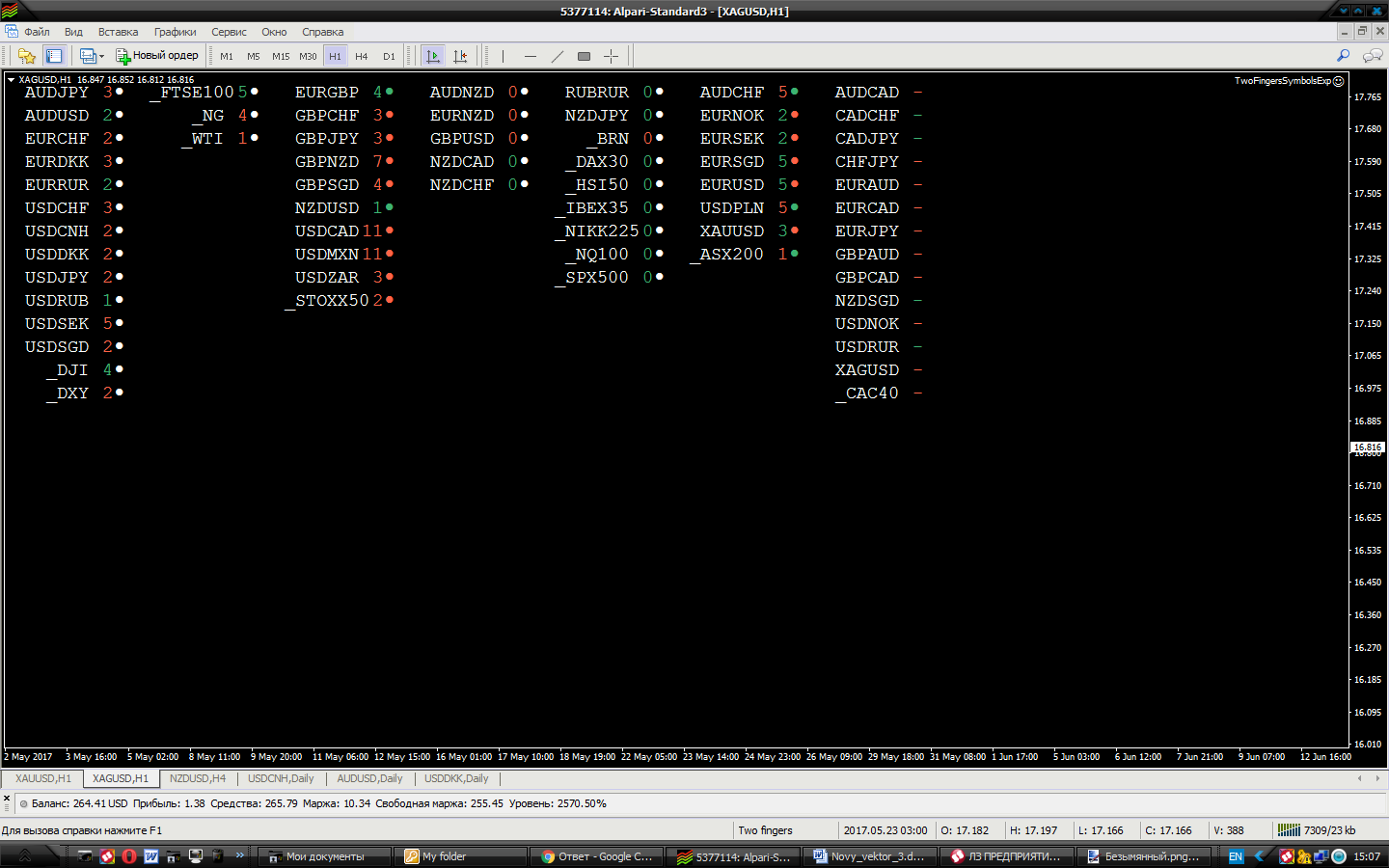Toggle chart shift icon
This screenshot has height=868, width=1389.
click(x=460, y=56)
